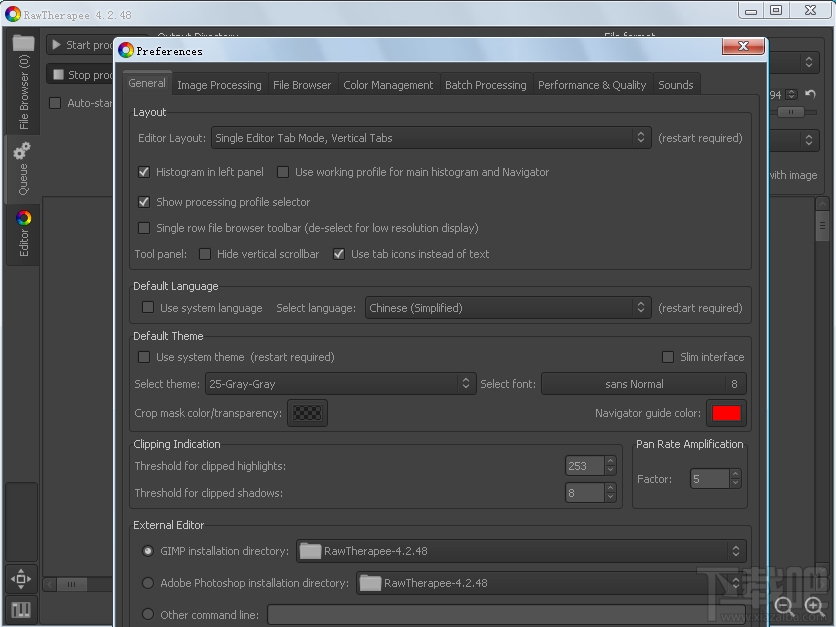Click the color wheel icon on Editor tab

(x=23, y=218)
